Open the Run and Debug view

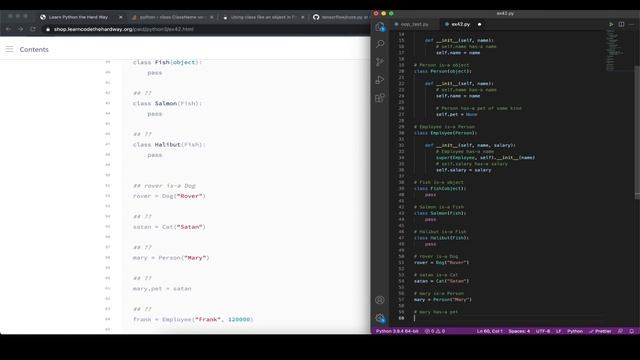[x=380, y=80]
